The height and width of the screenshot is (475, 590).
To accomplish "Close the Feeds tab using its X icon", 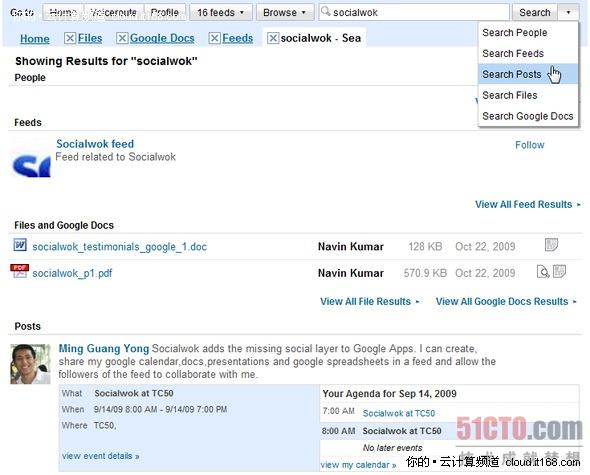I will coord(214,38).
